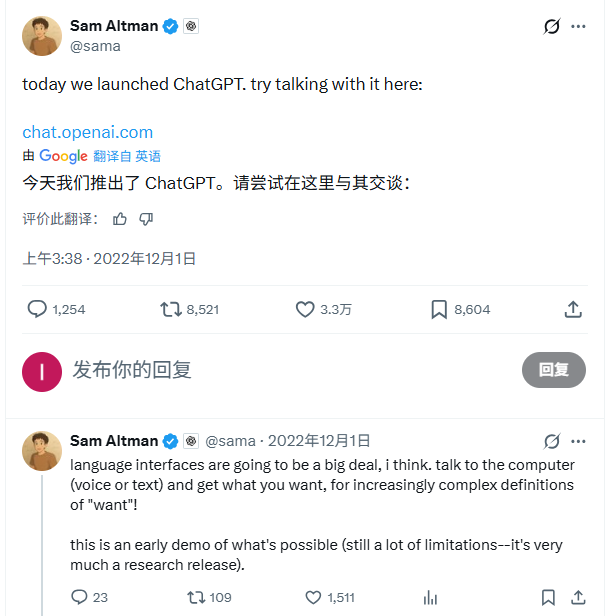
Task: Open the chat.openai.com link
Action: (88, 132)
